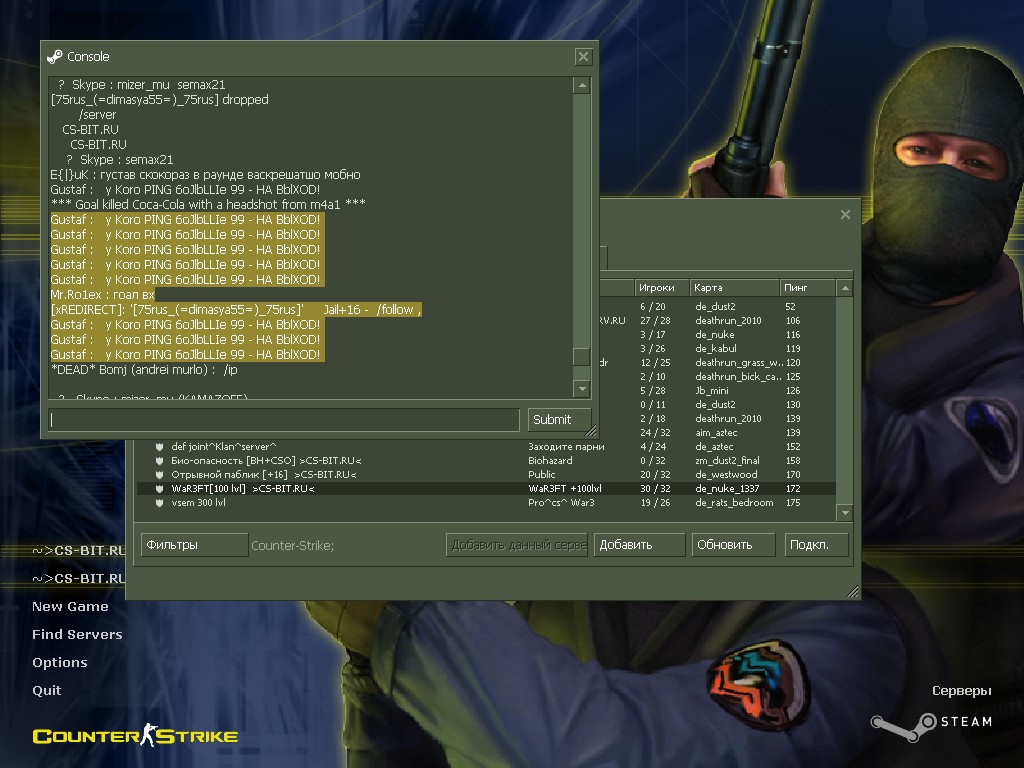Click the de_nuke_1337 map entry
Screen dimensions: 1024x768
click(x=728, y=488)
